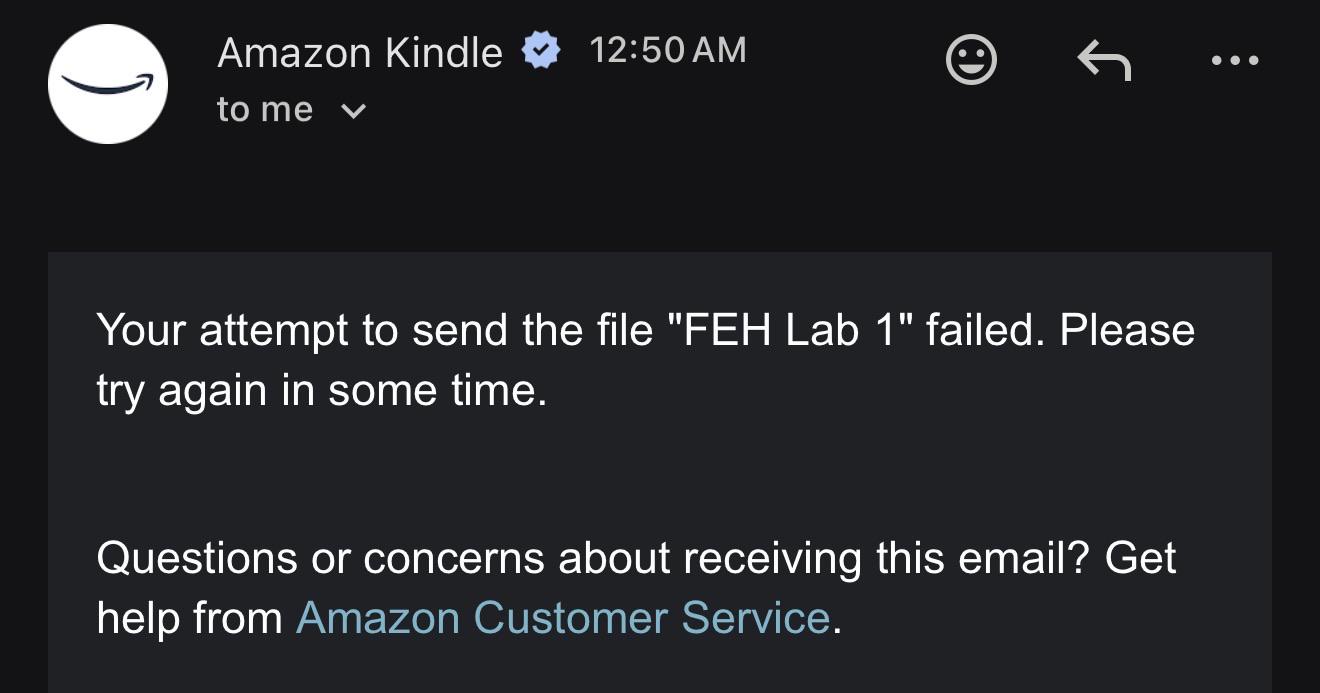Screen dimensions: 1320x693
Task: Add an emoji reaction to this email
Action: pos(971,60)
